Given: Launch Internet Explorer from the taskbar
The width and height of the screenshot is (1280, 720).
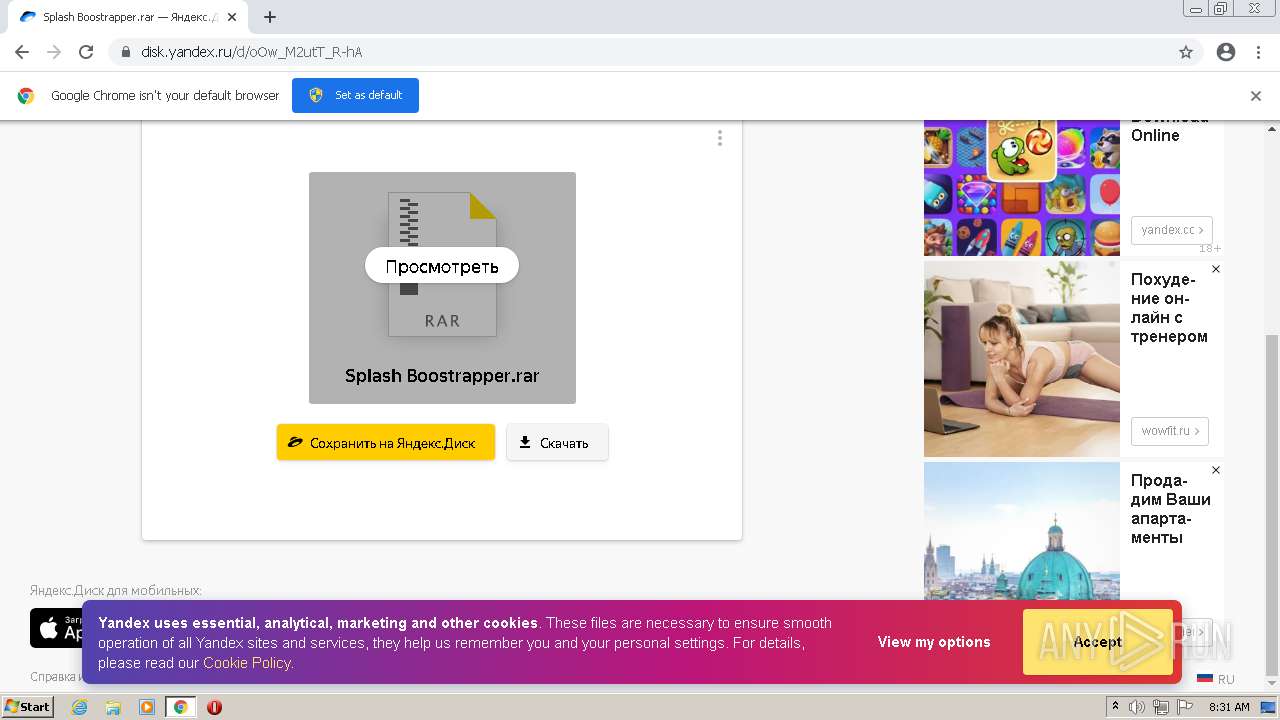Looking at the screenshot, I should pyautogui.click(x=80, y=707).
